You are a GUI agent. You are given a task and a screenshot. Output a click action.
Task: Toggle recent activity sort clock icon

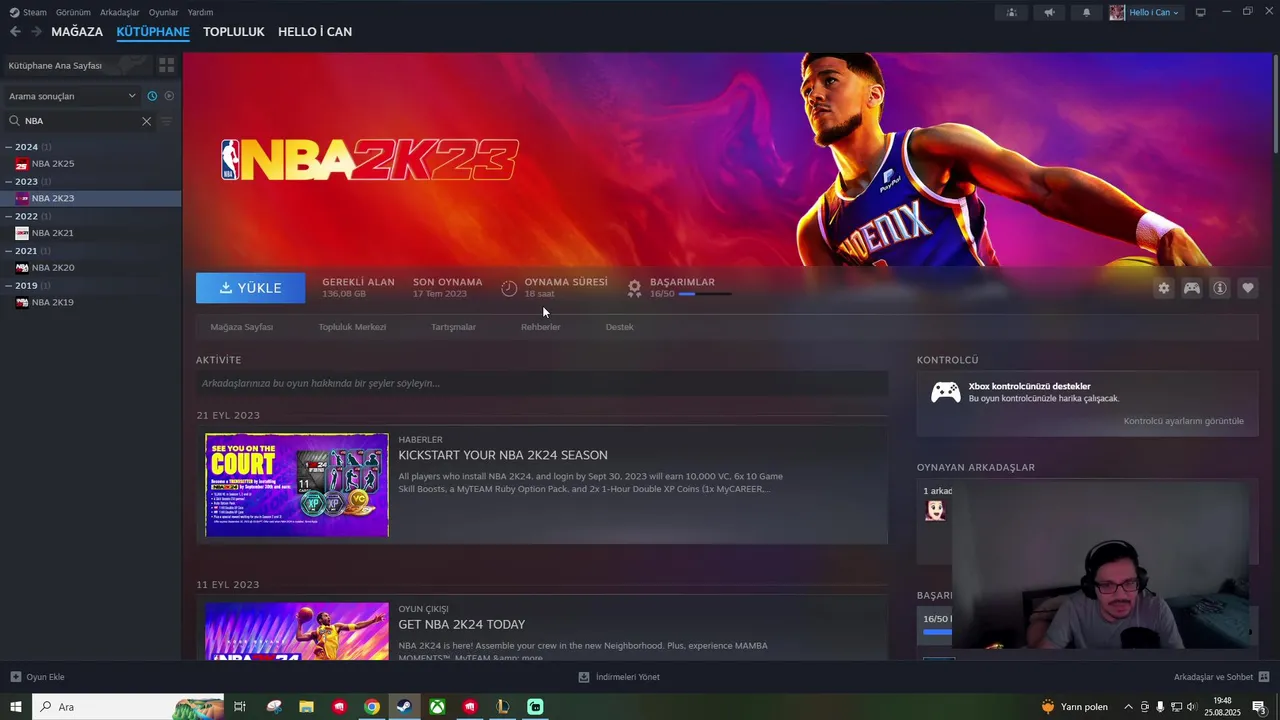pyautogui.click(x=152, y=96)
